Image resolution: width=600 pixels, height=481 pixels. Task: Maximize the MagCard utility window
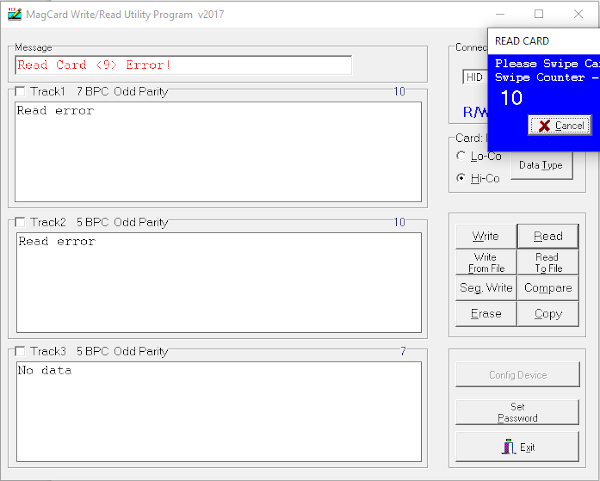coord(539,14)
